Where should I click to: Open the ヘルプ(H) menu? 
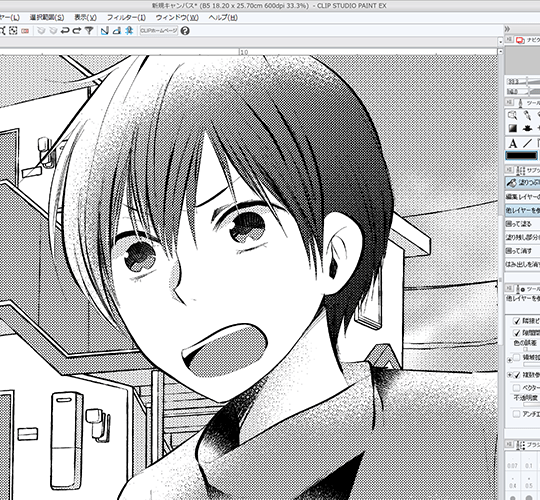click(x=223, y=18)
